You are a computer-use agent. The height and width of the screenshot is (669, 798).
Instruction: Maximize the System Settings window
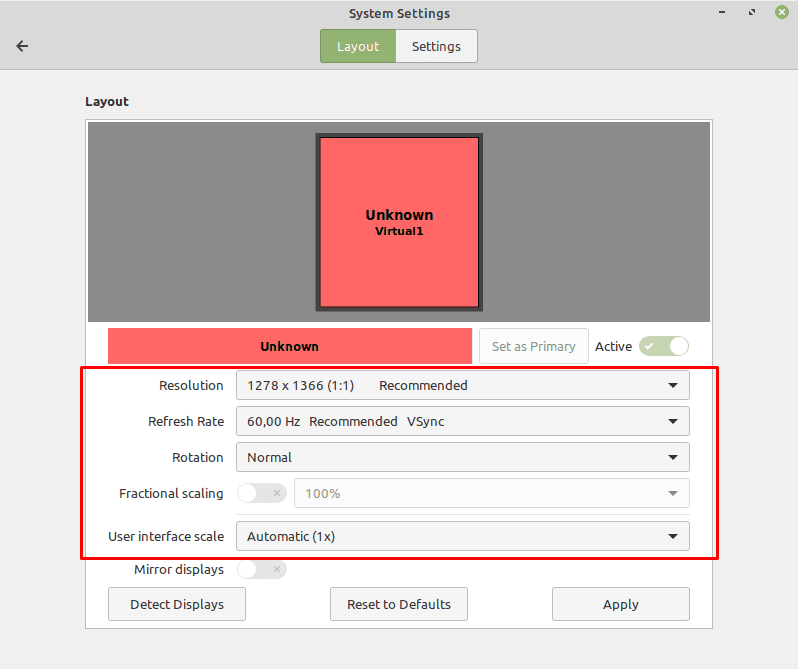(x=752, y=12)
